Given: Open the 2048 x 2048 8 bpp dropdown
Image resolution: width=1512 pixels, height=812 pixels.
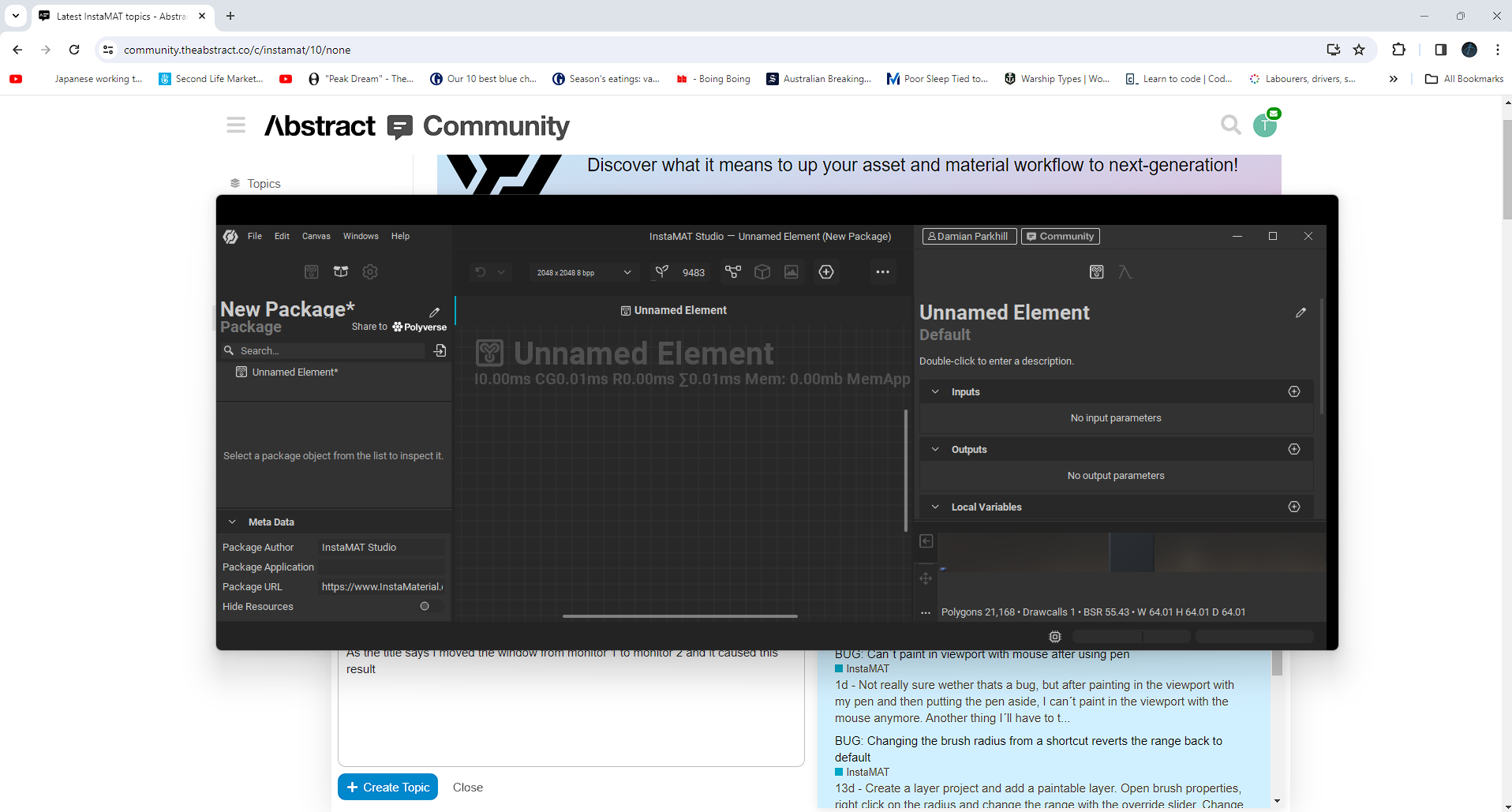Looking at the screenshot, I should click(584, 272).
